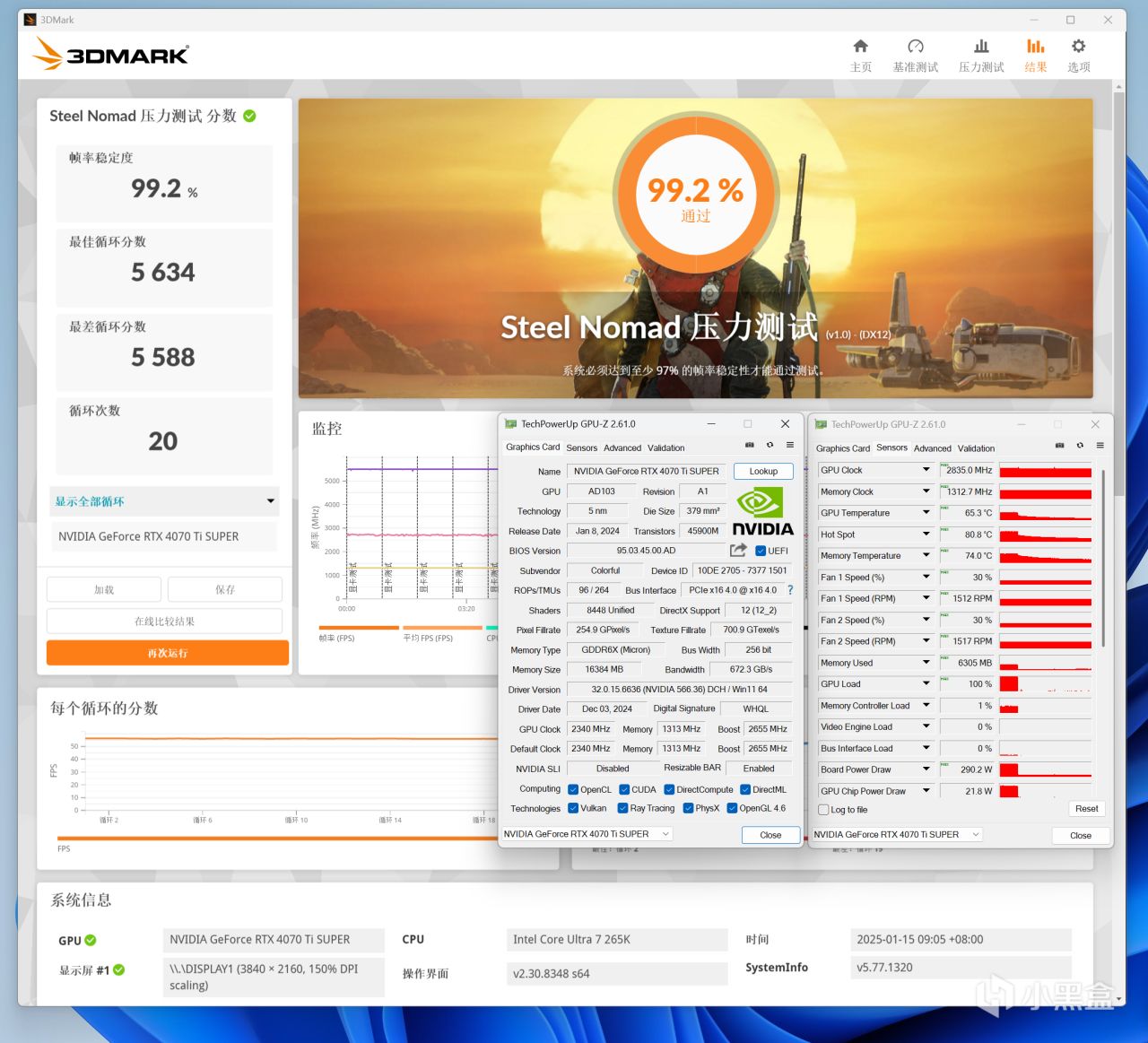
Task: Toggle the PhysX checkbox
Action: coord(688,809)
